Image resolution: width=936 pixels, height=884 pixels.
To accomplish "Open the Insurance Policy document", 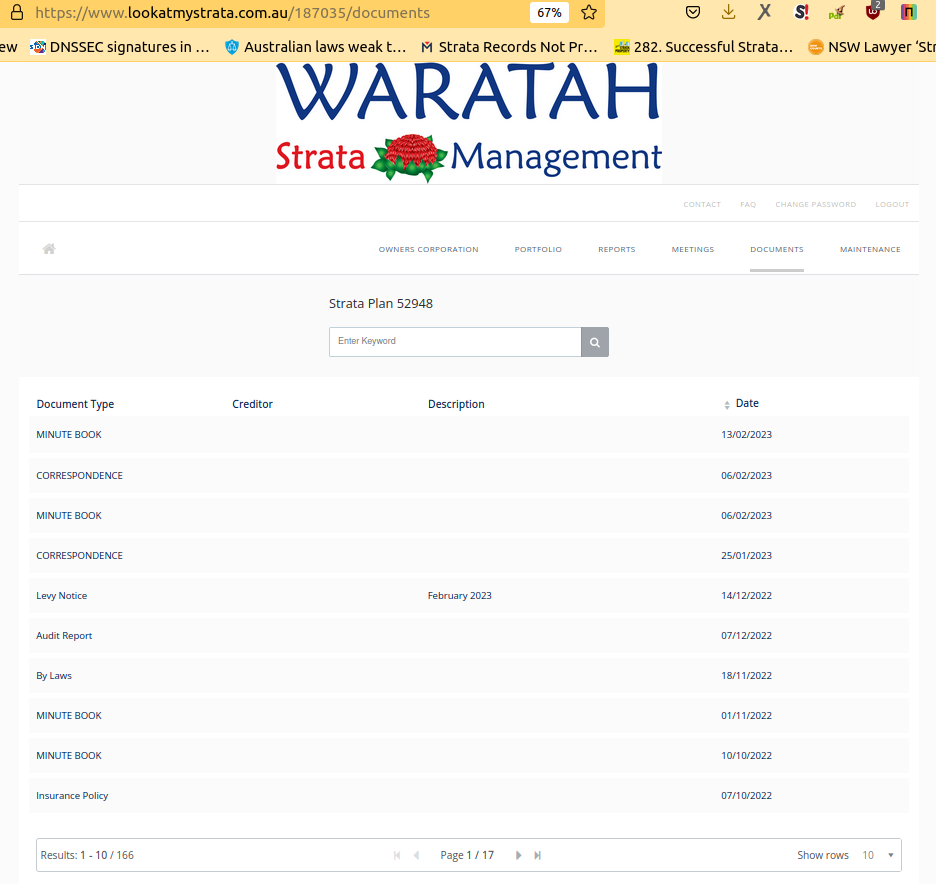I will [72, 796].
